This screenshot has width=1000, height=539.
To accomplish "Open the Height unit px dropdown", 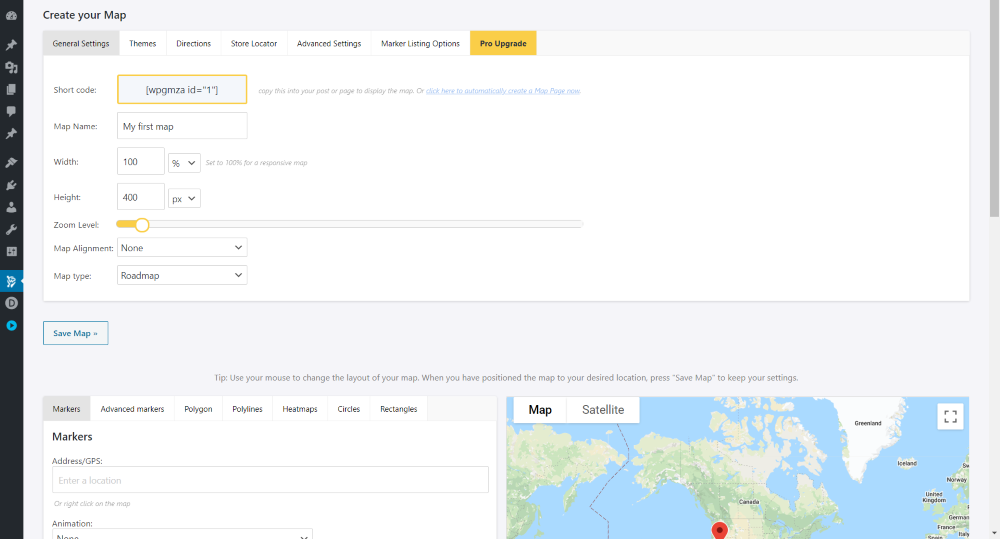I will coord(184,198).
